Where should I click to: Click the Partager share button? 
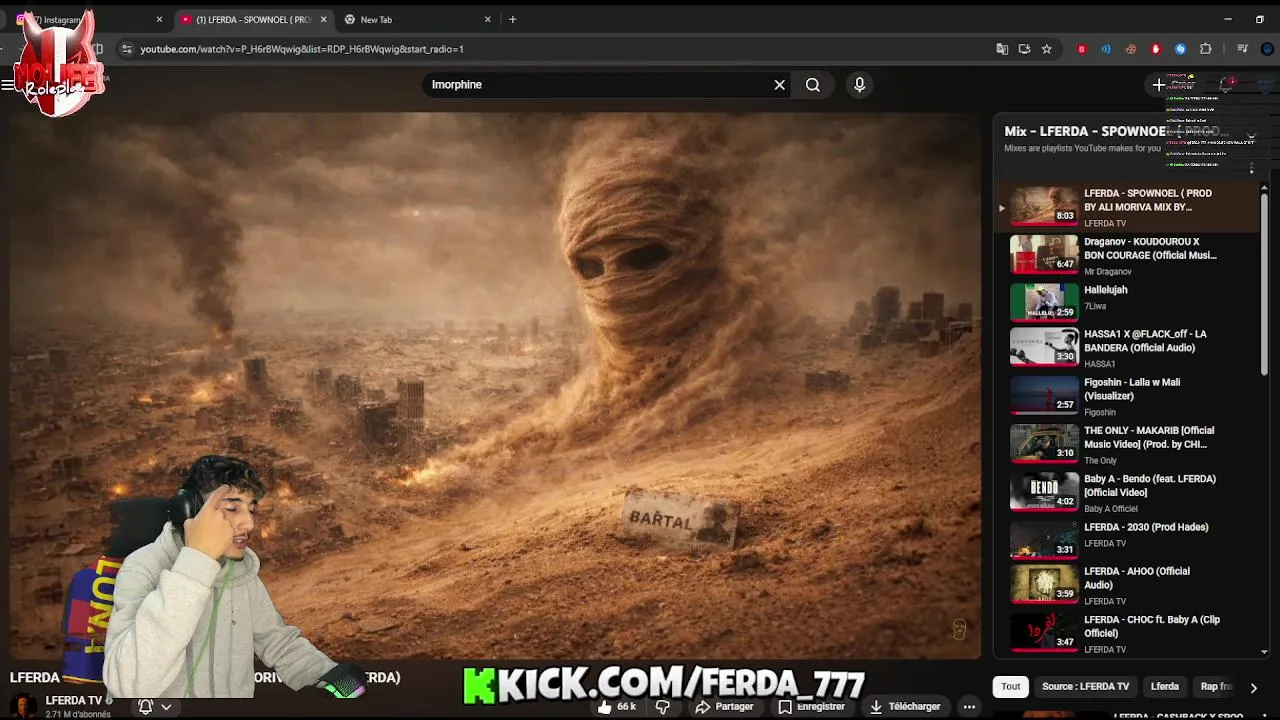click(724, 706)
